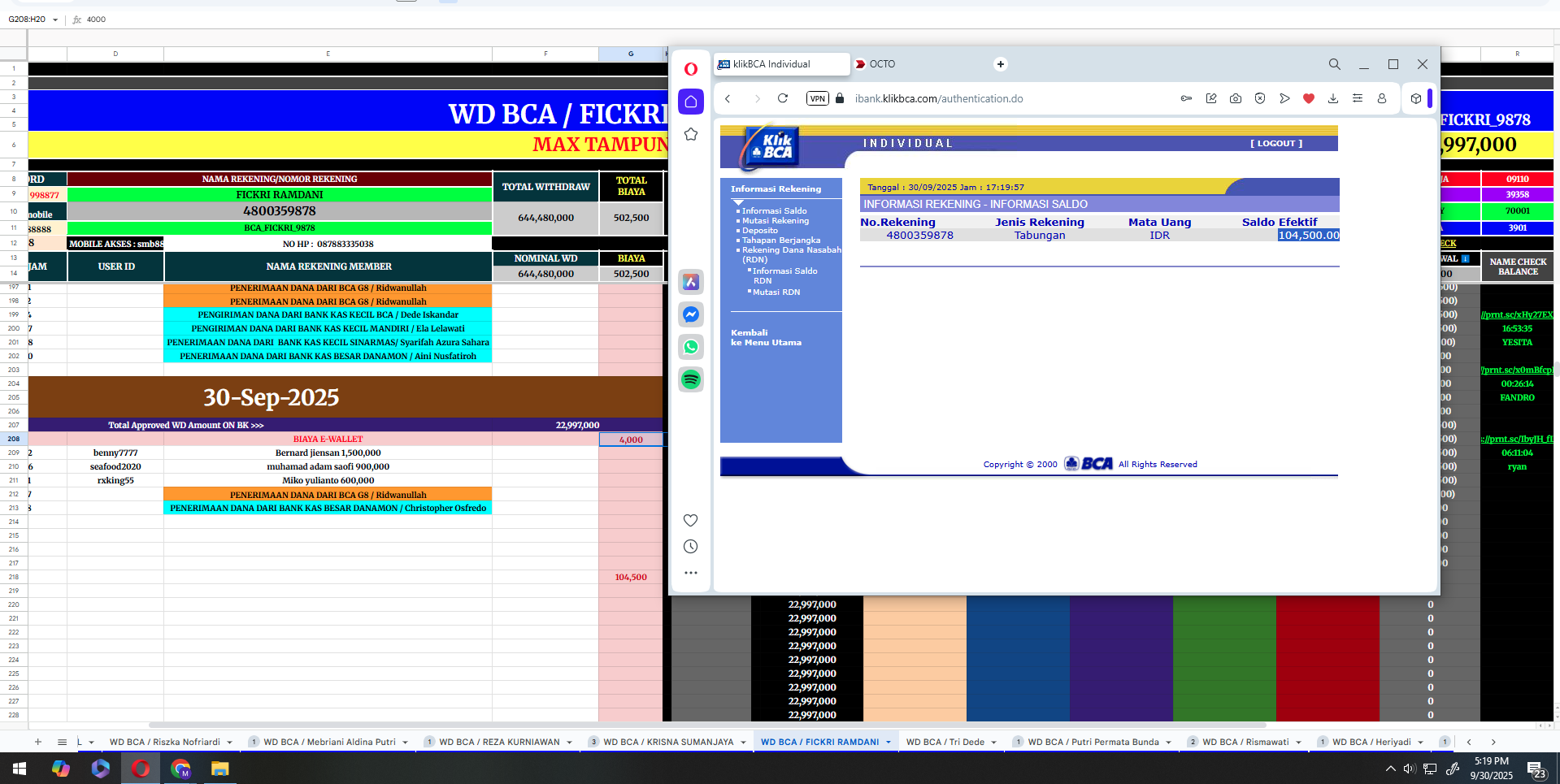Screen dimensions: 1560x784
Task: Switch to WD BCA / Rismawati sheet
Action: (x=1245, y=742)
